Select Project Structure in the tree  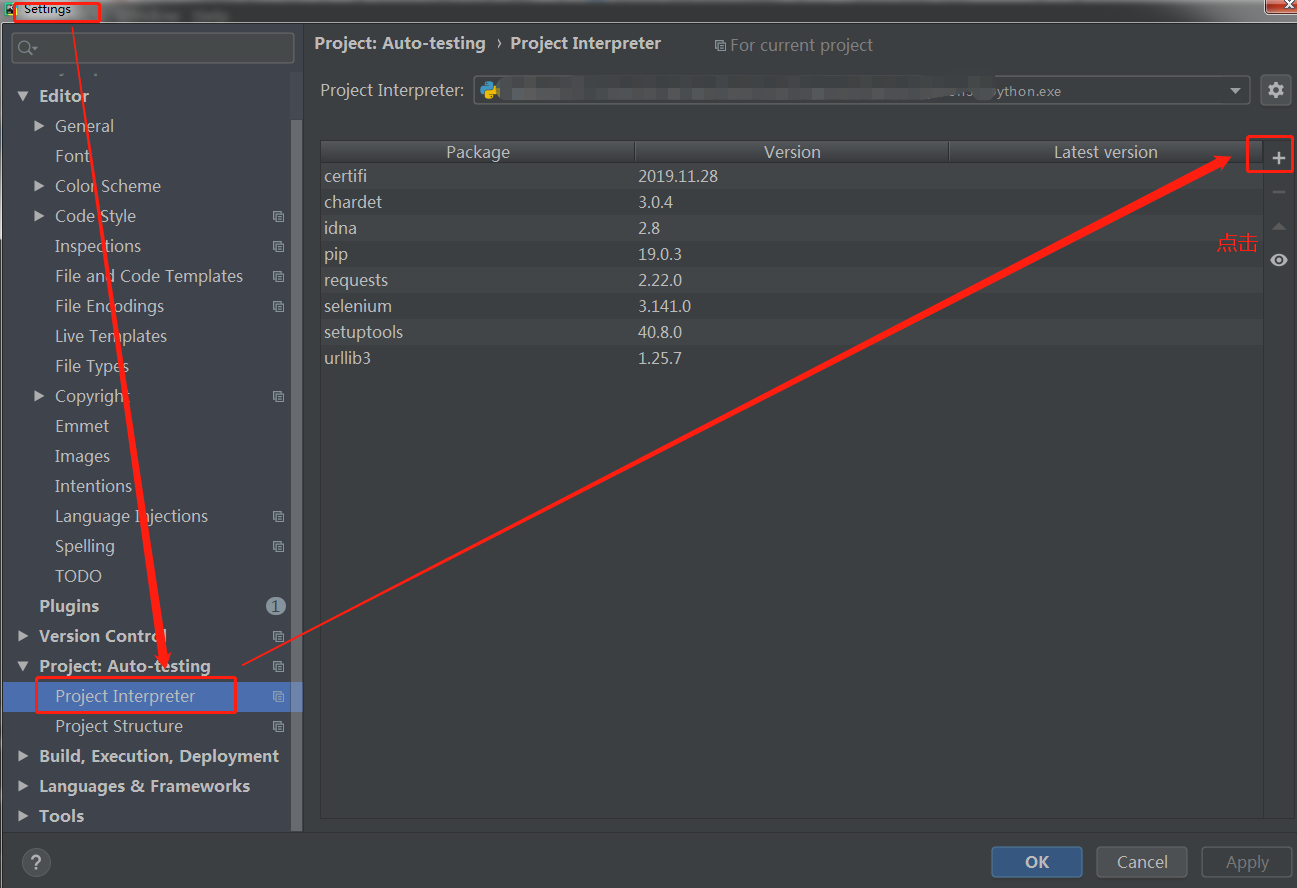coord(119,726)
